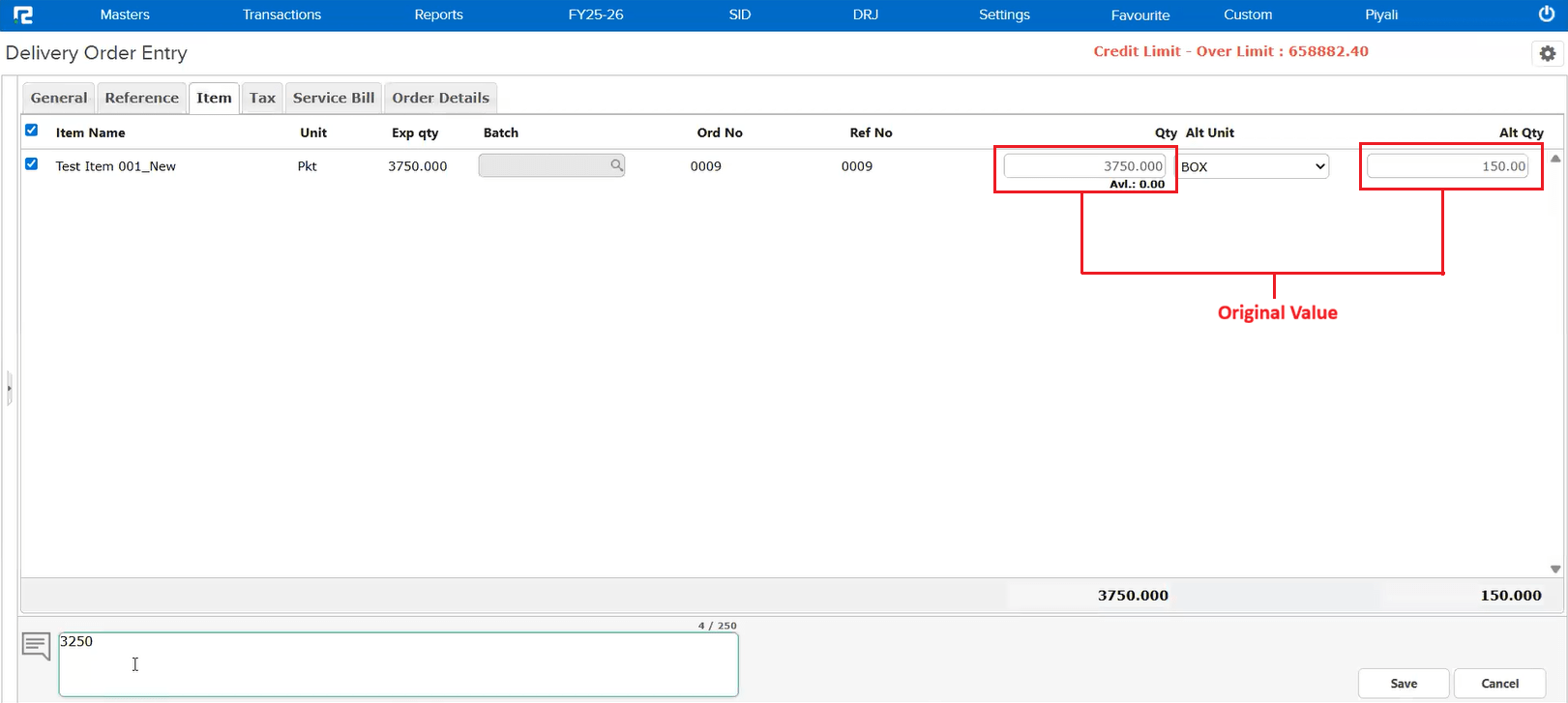
Task: Open the Reports menu
Action: tap(438, 15)
